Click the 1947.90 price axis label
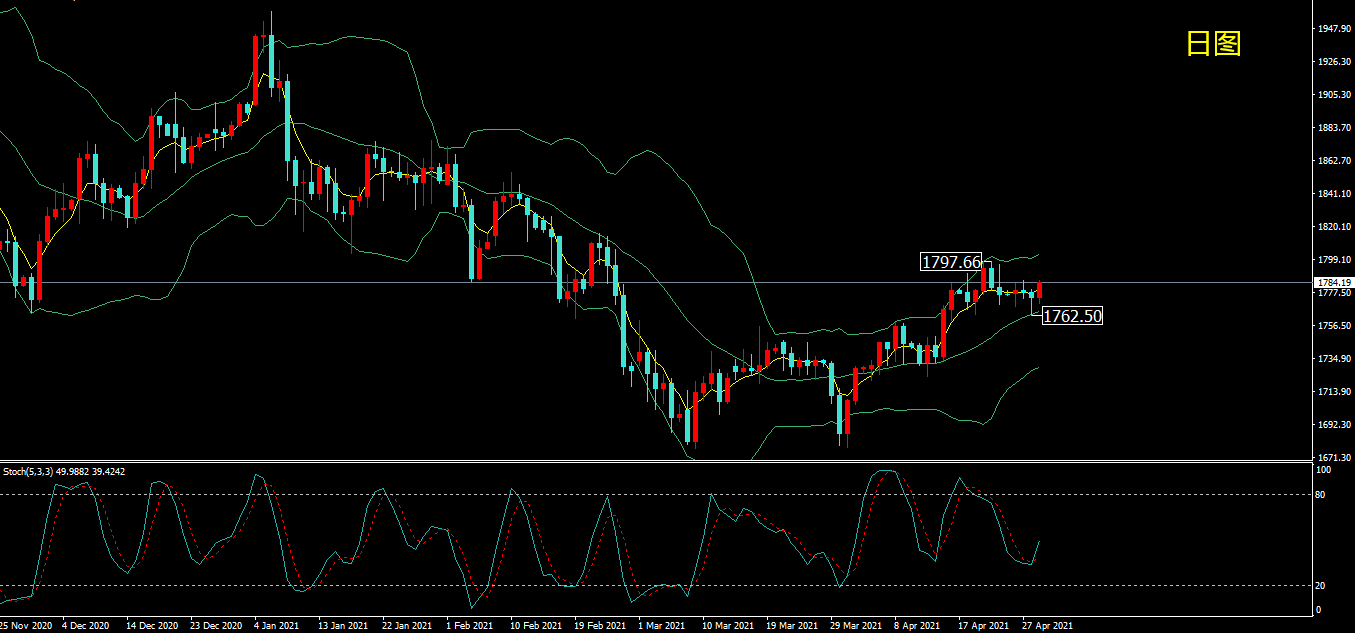Screen dimensions: 1355x633 click(x=1336, y=29)
